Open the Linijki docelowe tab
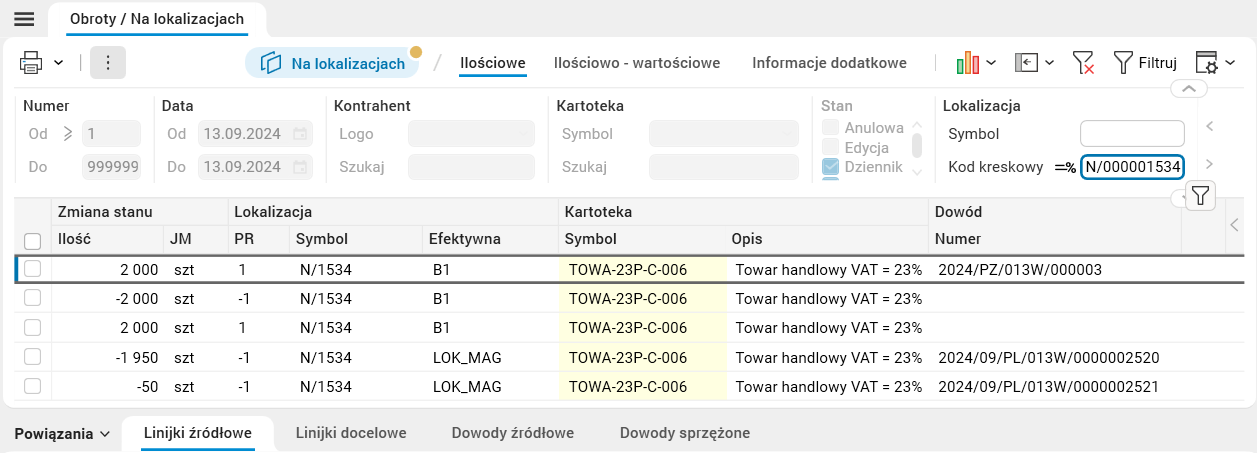This screenshot has height=453, width=1257. click(x=351, y=433)
